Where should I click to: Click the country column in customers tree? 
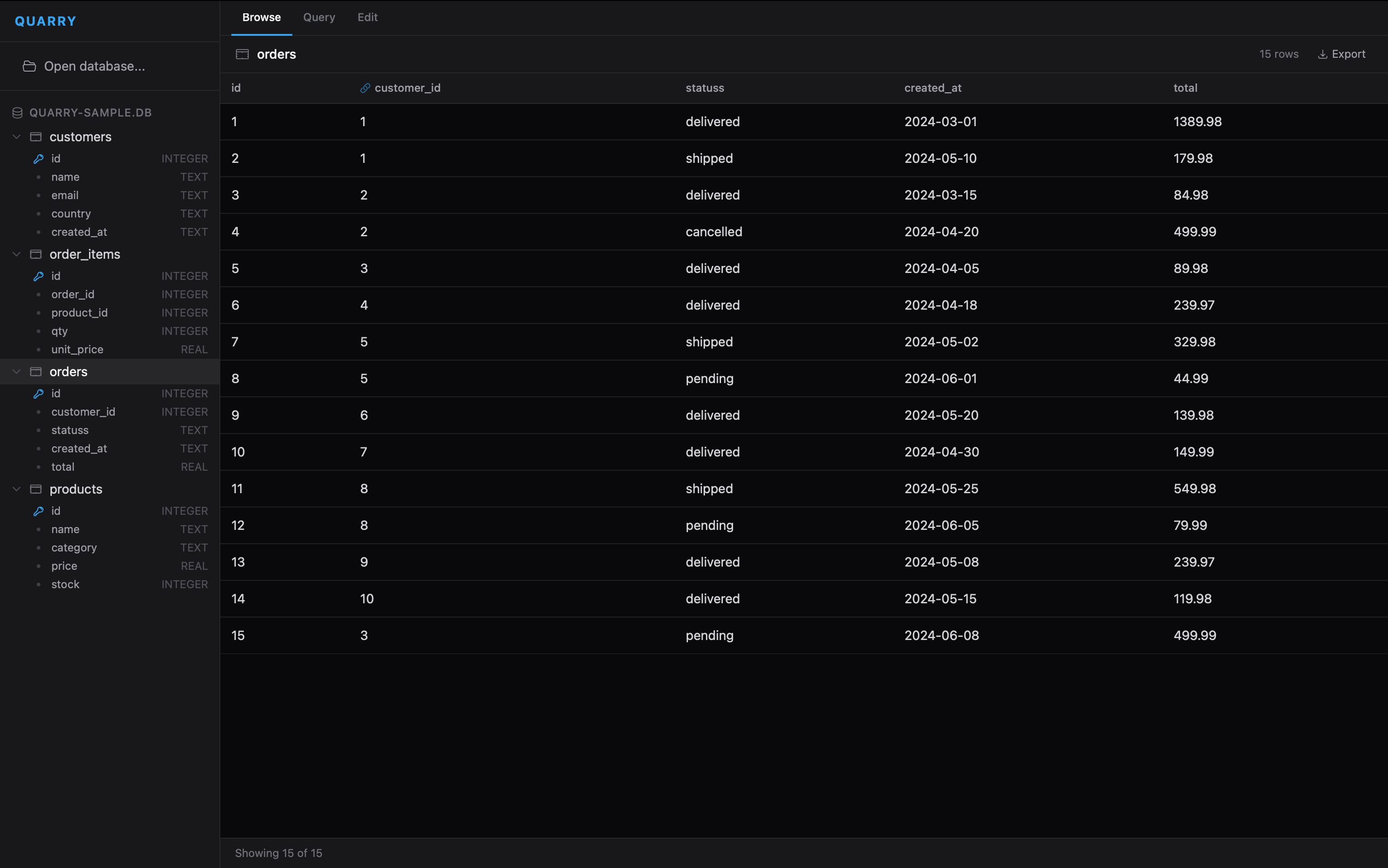tap(110, 213)
